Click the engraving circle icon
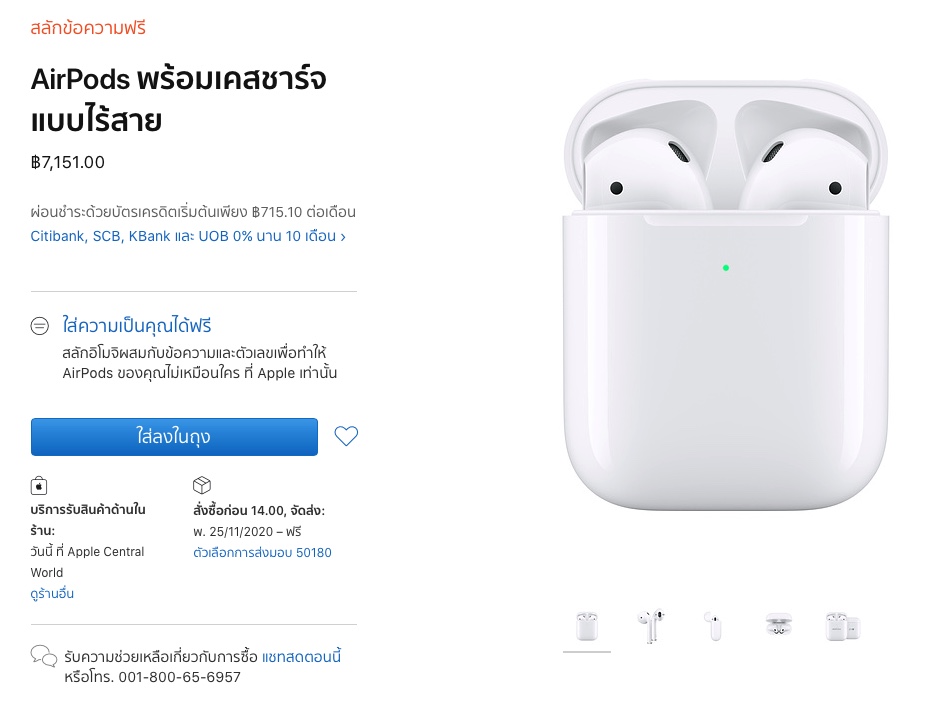This screenshot has height=709, width=930. click(40, 326)
